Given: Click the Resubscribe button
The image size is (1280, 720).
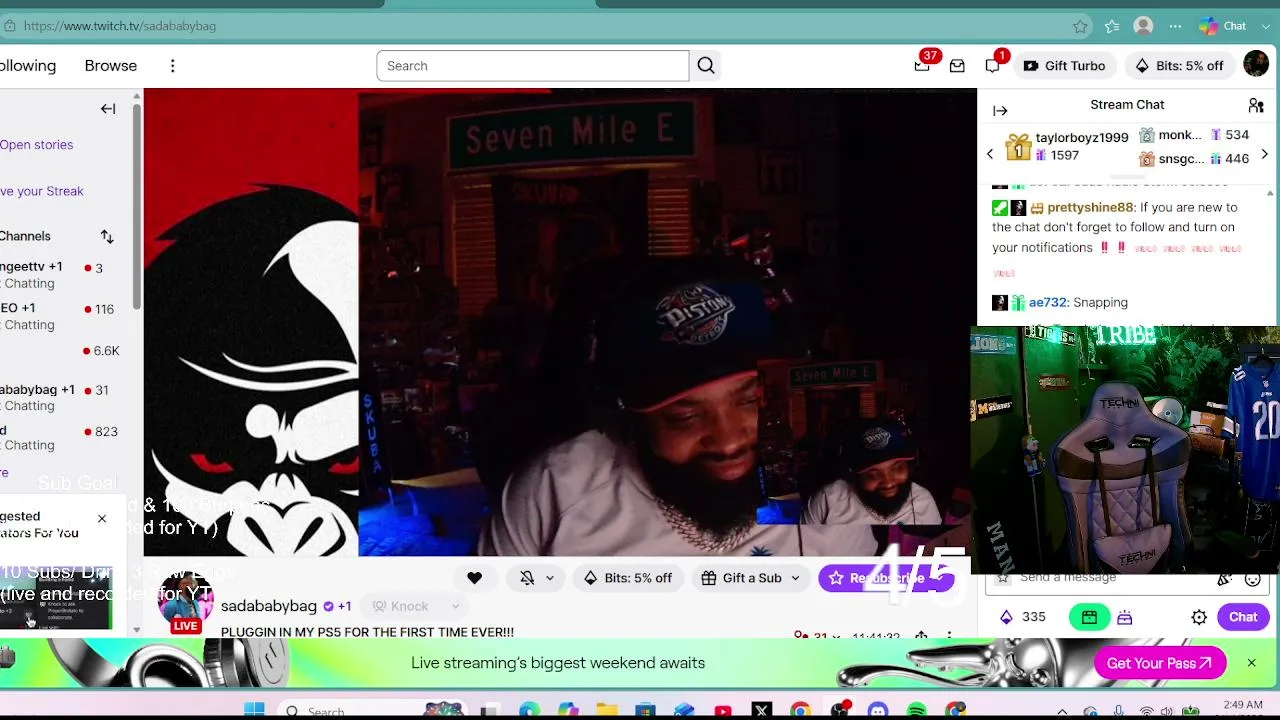Looking at the screenshot, I should click(x=886, y=578).
